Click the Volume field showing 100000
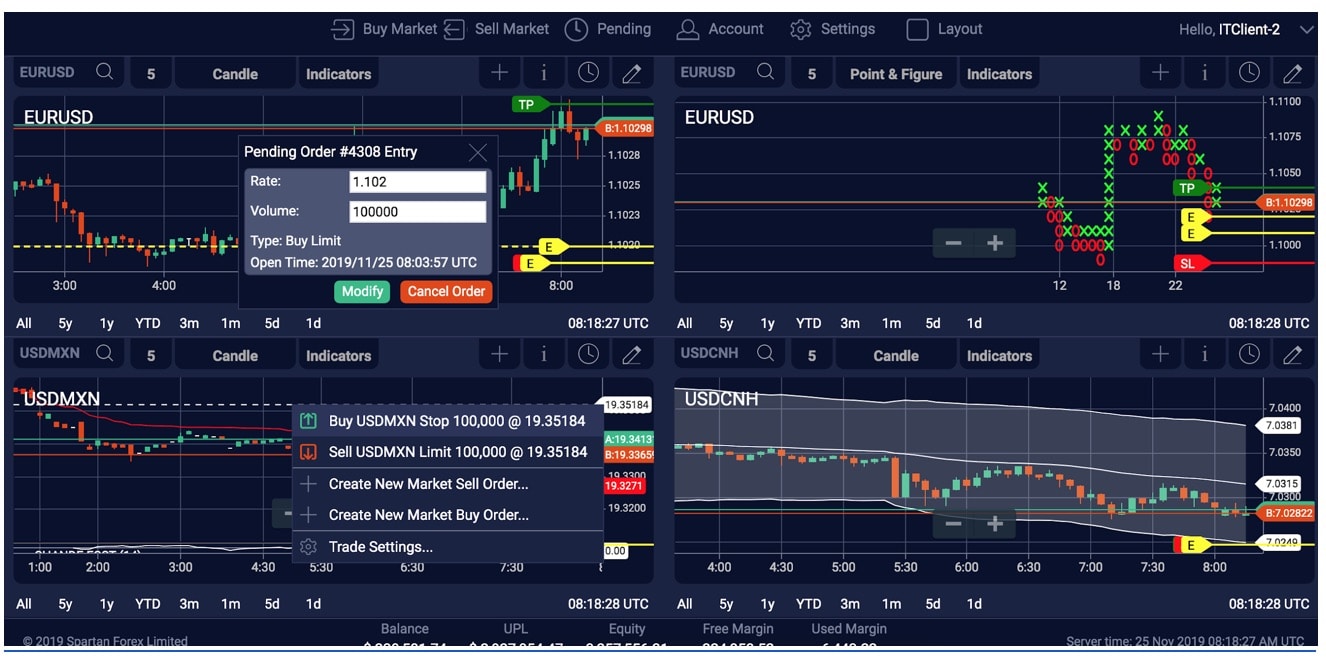The image size is (1326, 658). (418, 212)
